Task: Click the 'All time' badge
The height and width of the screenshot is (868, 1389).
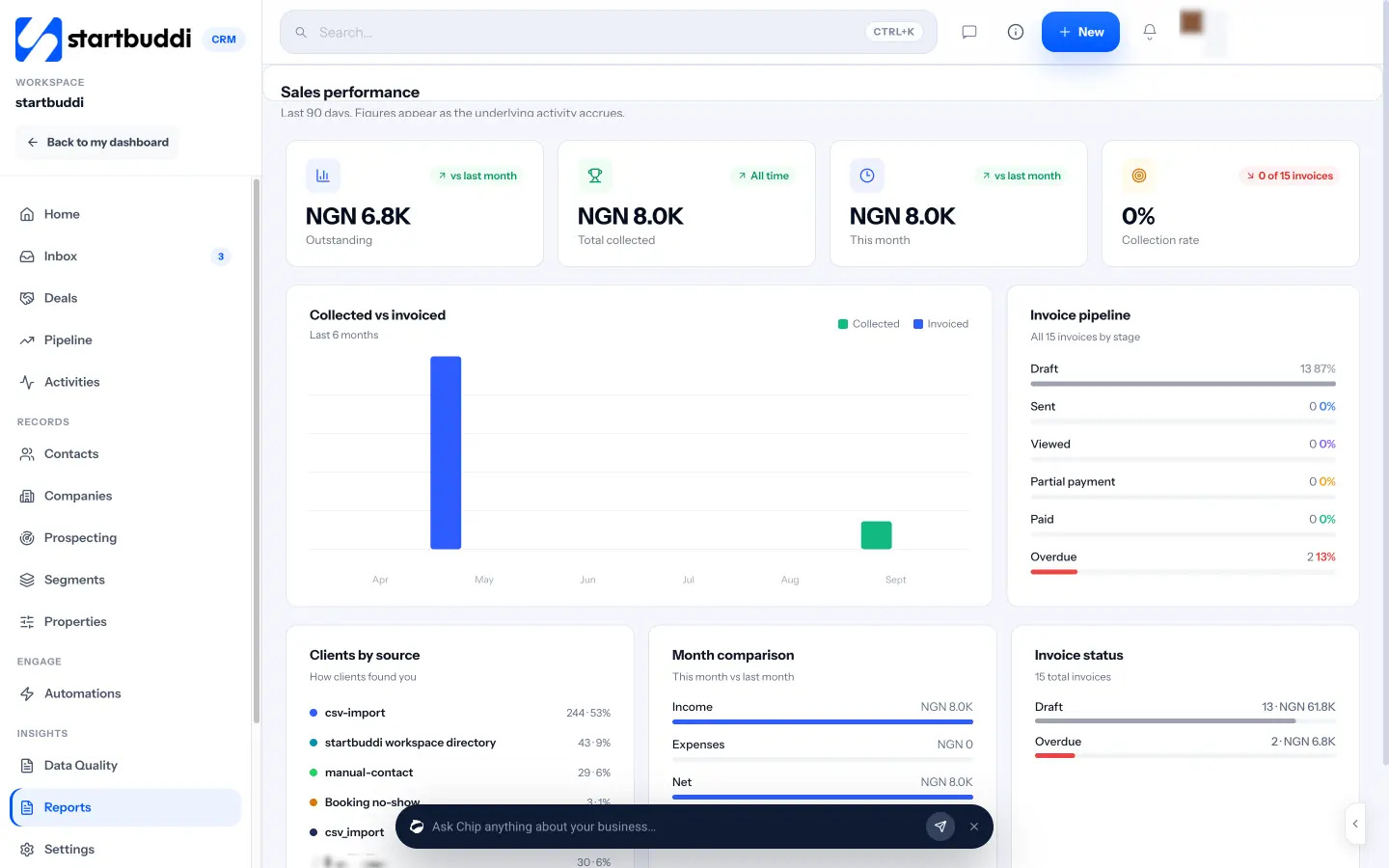Action: [x=763, y=176]
